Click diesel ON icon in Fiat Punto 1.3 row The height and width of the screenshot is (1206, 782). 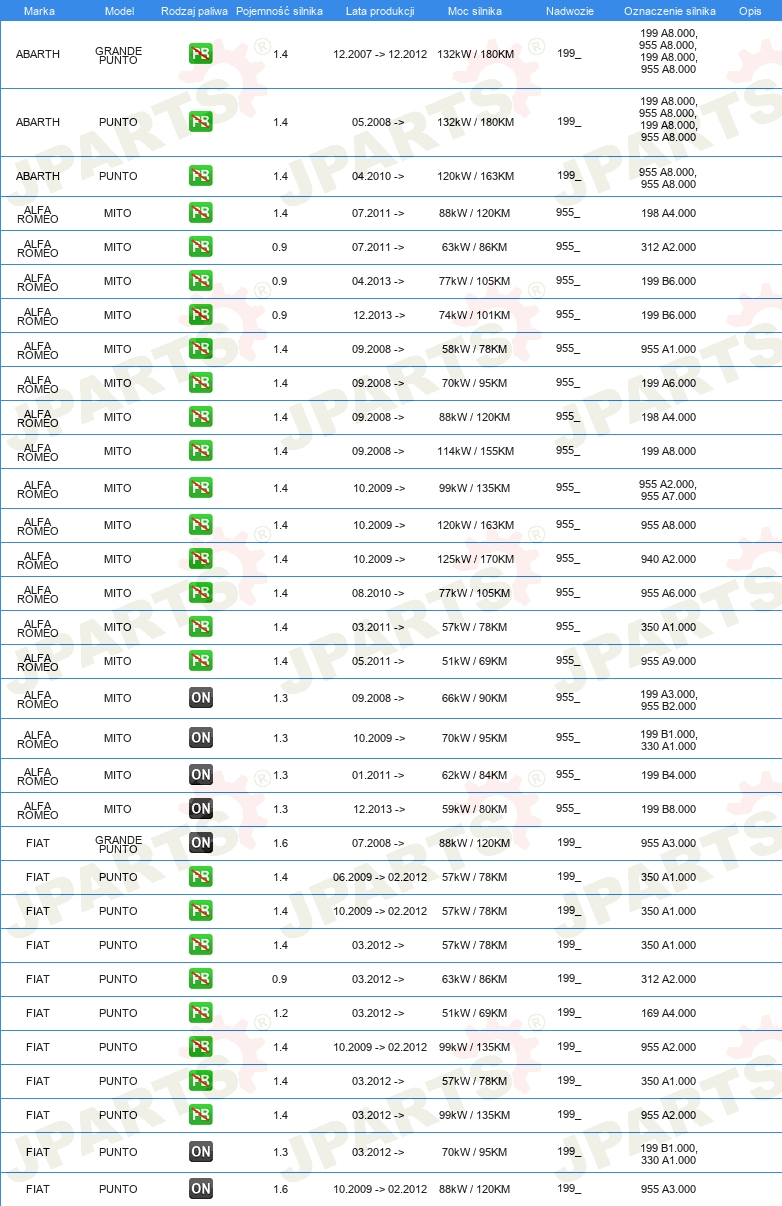(201, 1152)
